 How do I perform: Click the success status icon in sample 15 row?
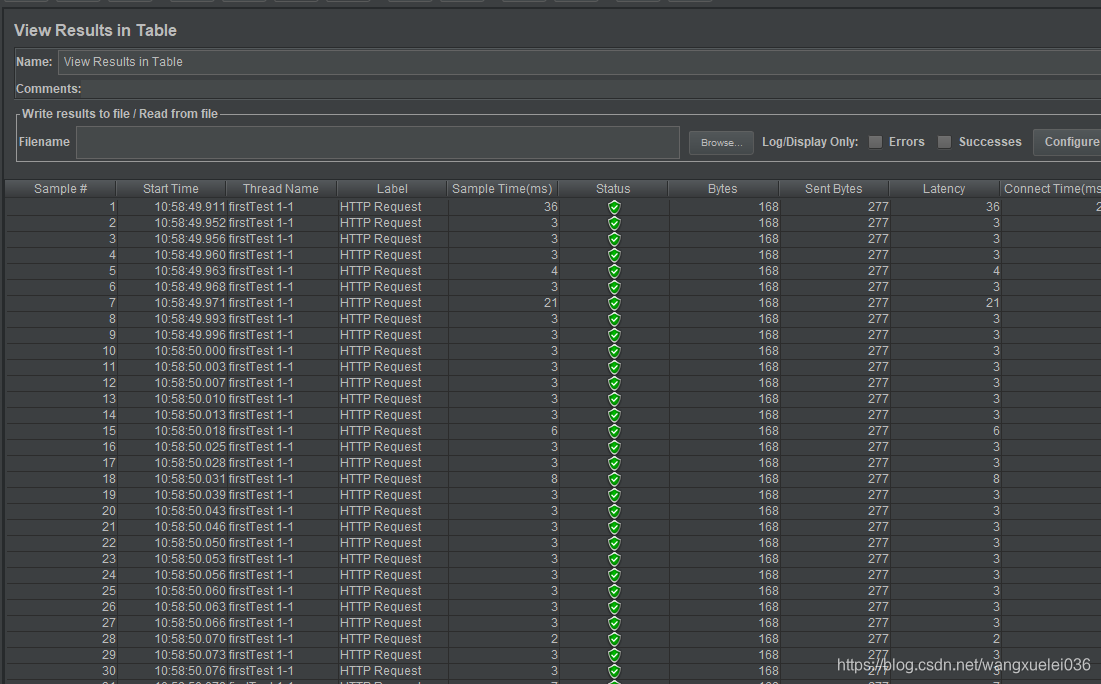(x=614, y=431)
